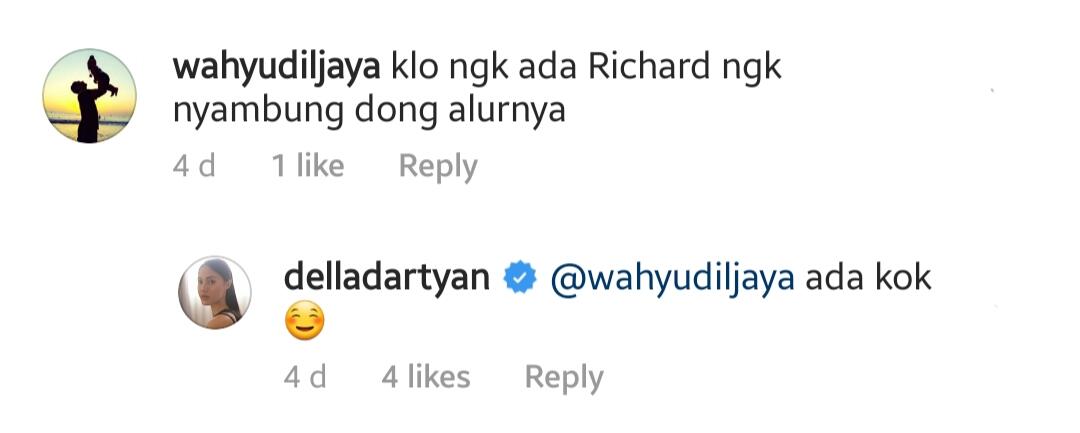View who gave the 1 like

coord(308,166)
